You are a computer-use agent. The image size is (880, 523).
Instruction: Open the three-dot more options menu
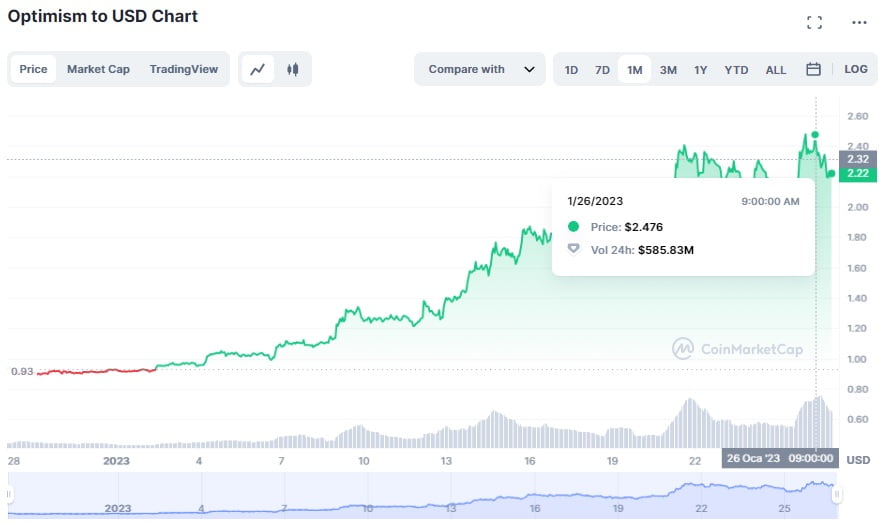(x=859, y=22)
